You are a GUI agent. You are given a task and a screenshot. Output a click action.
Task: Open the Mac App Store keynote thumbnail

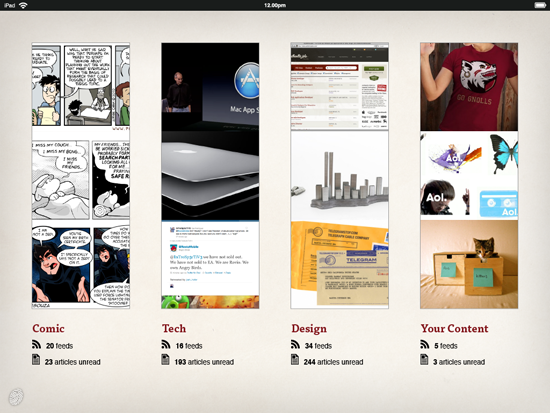coord(210,87)
